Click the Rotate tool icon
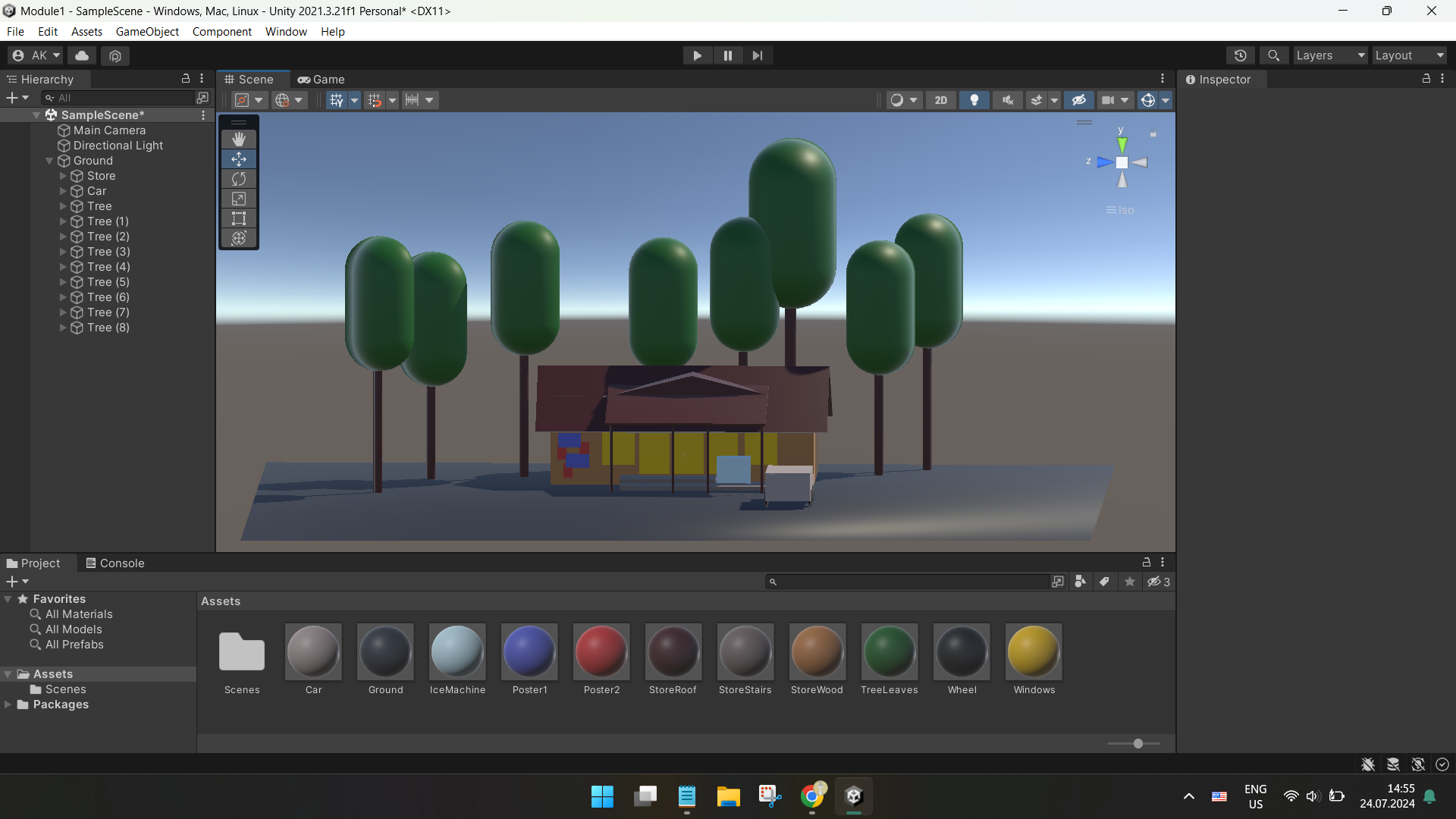1456x819 pixels. pyautogui.click(x=238, y=179)
